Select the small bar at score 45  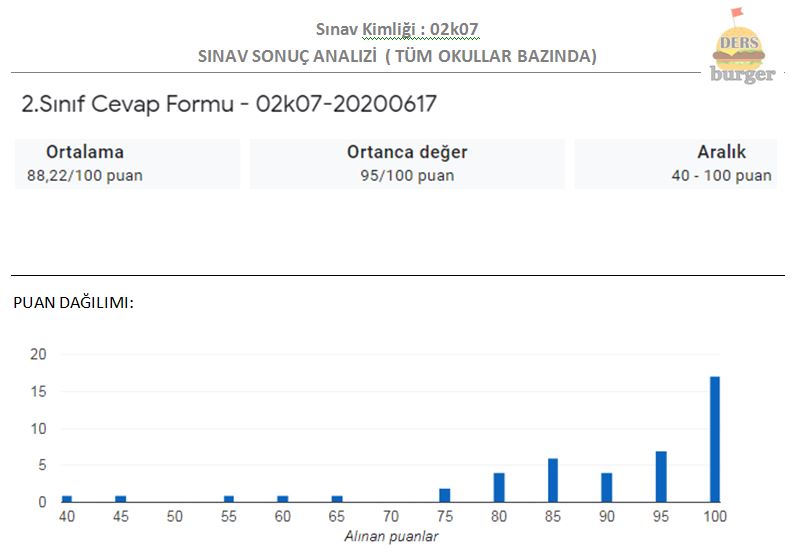coord(121,498)
